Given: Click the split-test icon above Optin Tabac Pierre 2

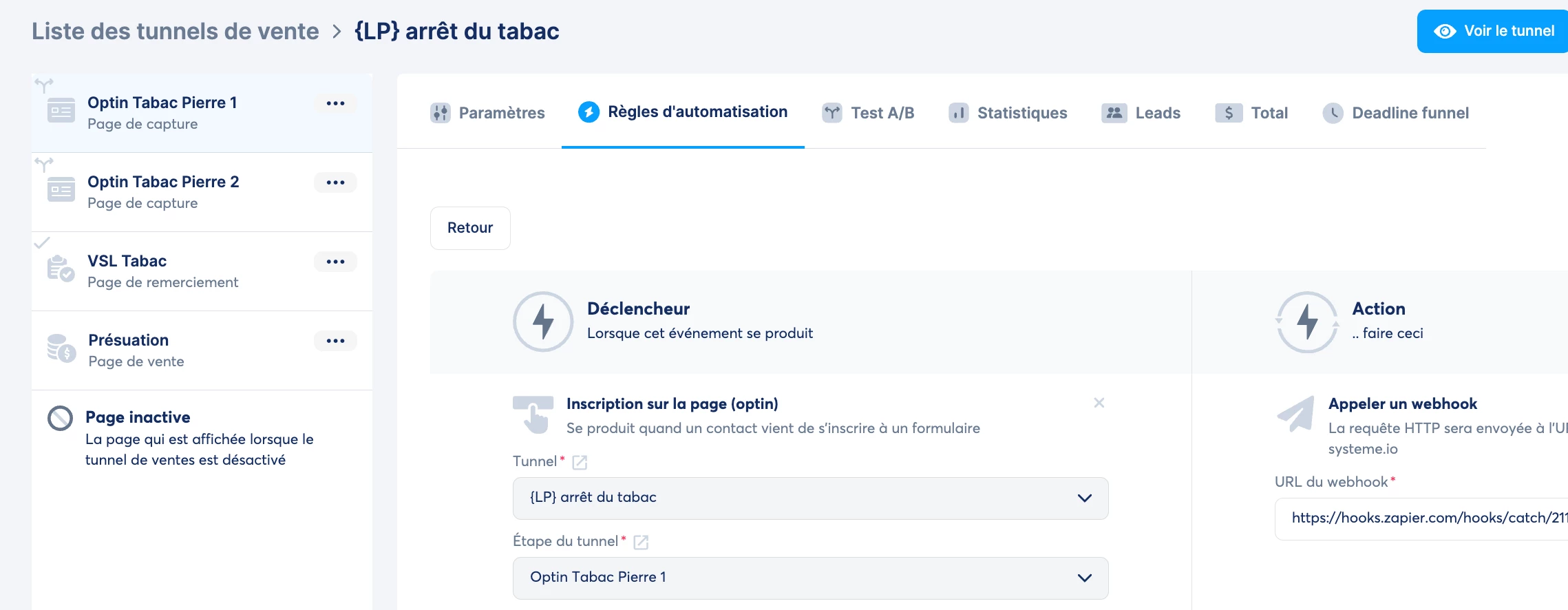Looking at the screenshot, I should click(44, 165).
